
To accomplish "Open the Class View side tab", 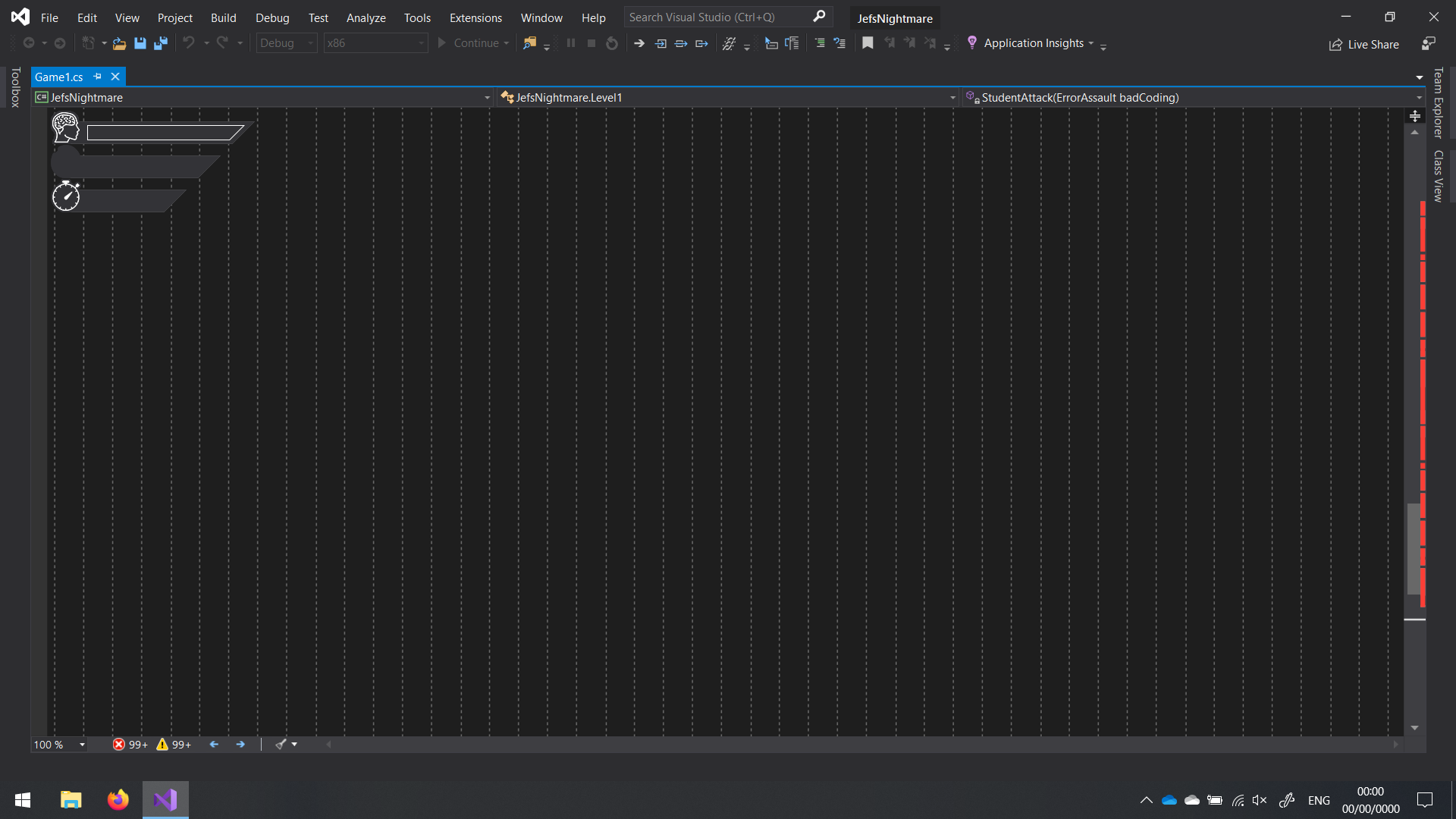I will click(1438, 176).
